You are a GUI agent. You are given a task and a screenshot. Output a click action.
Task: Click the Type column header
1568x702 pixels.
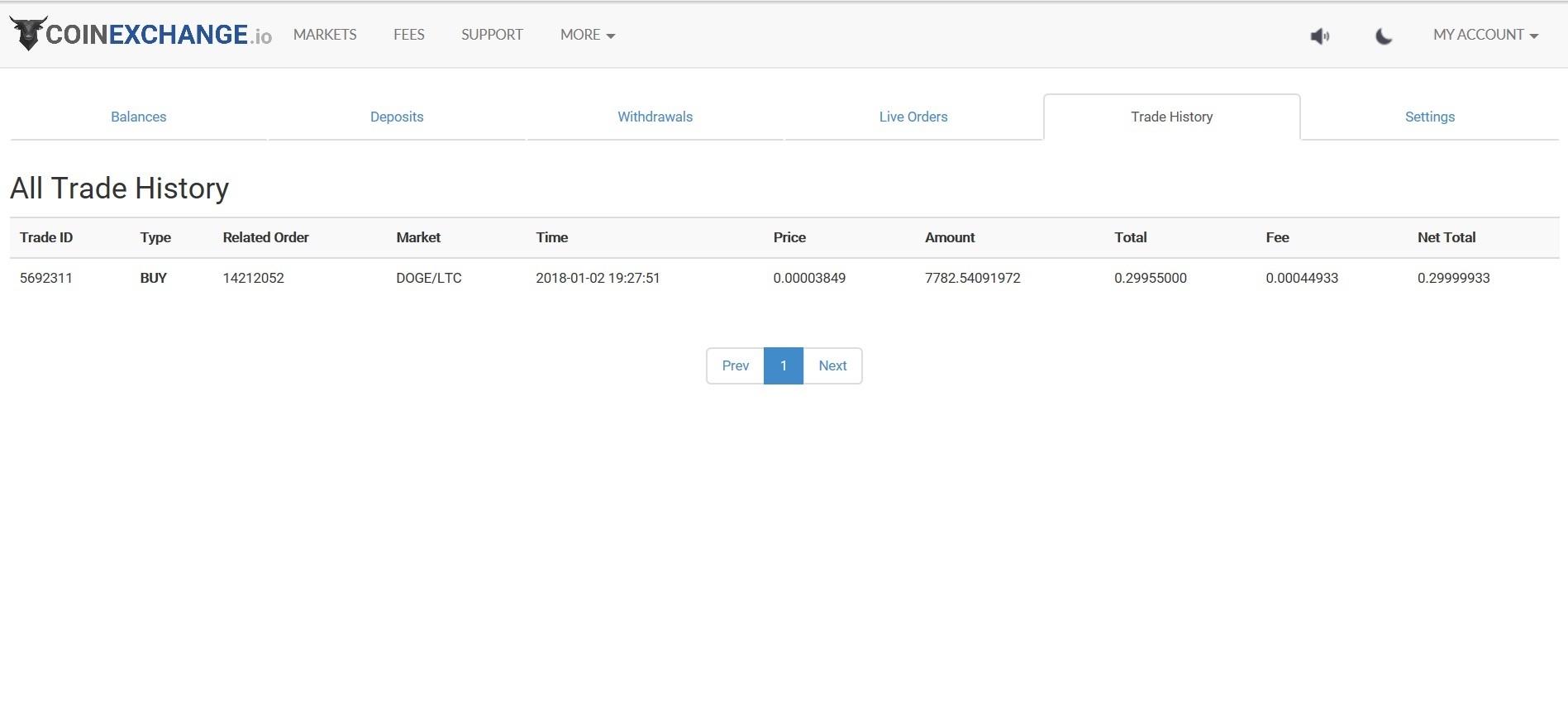pyautogui.click(x=155, y=237)
